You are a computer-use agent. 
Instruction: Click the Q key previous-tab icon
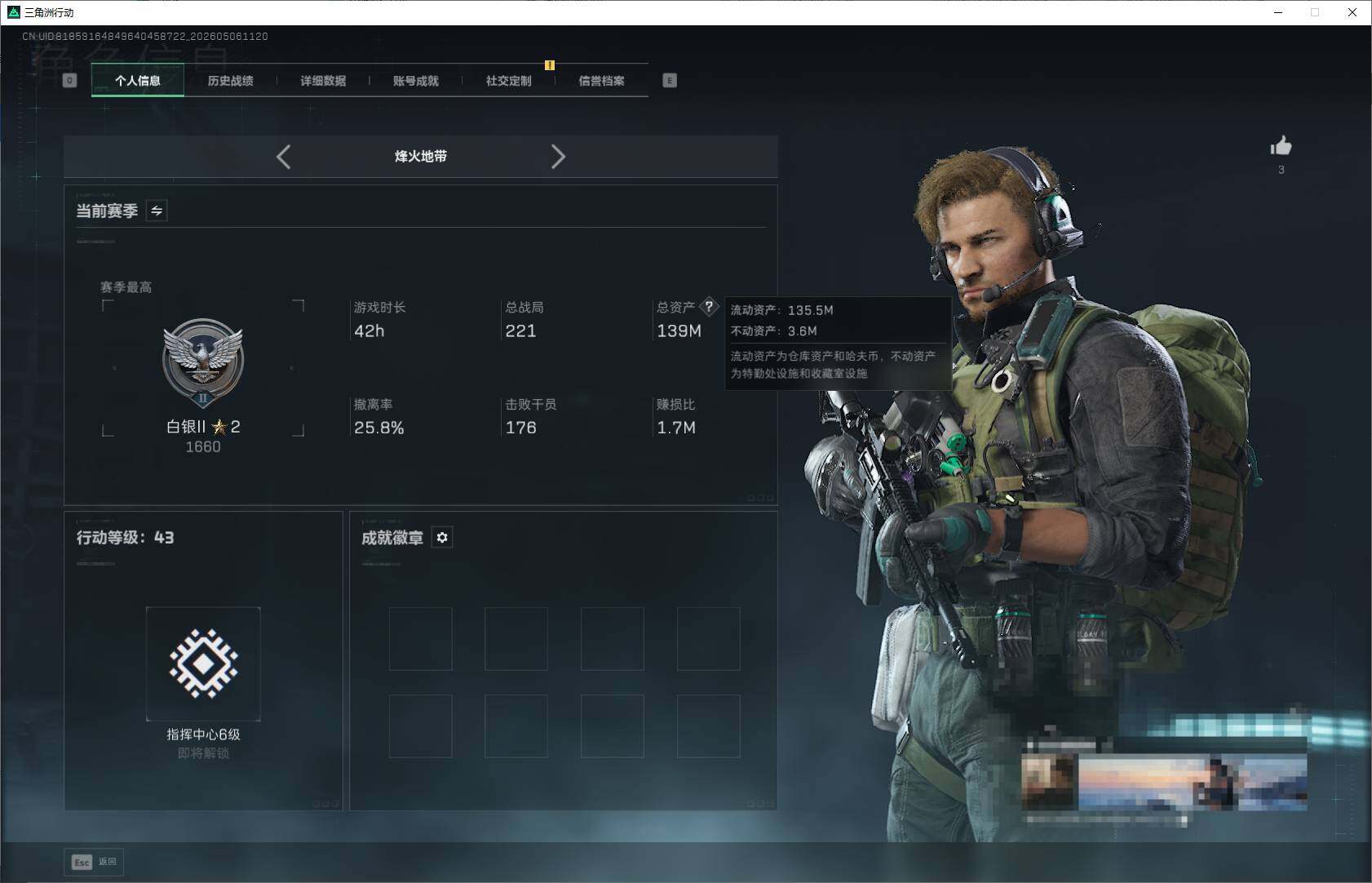click(70, 80)
